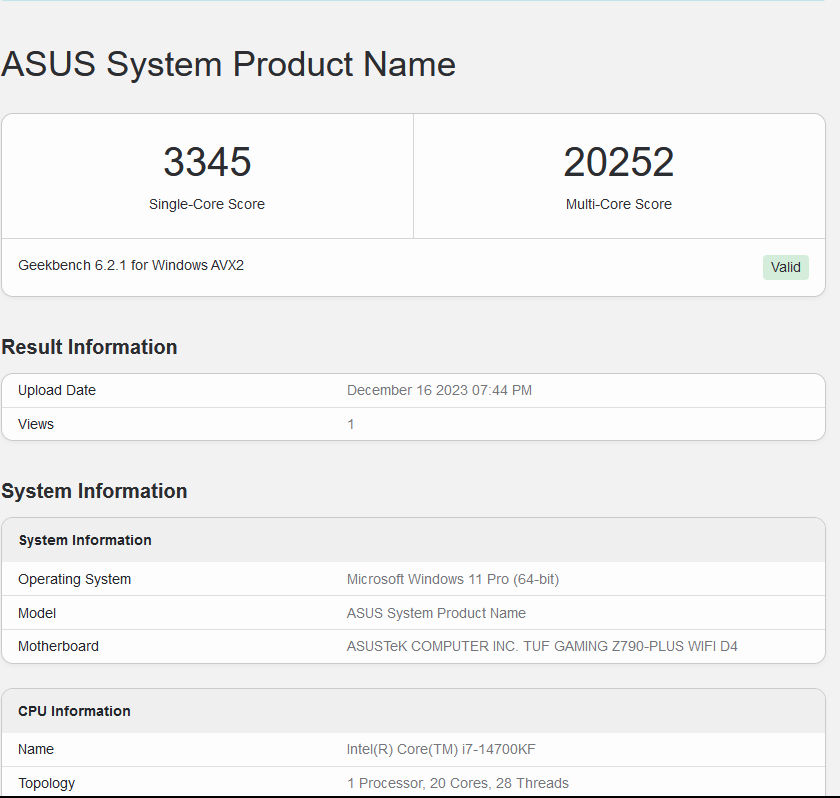Select the TUF GAMING Z790-PLUS WIFI D4 motherboard value
This screenshot has width=840, height=798.
[542, 646]
